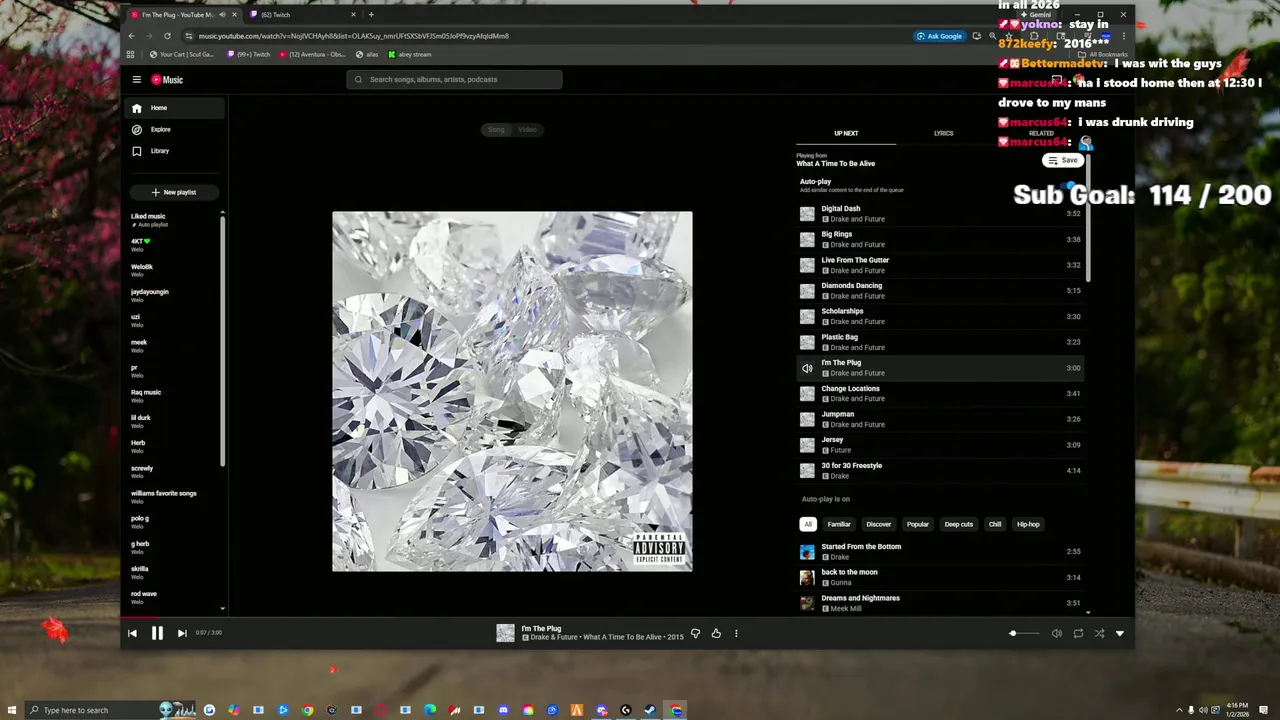Open the Related tab
Viewport: 1280px width, 720px height.
pyautogui.click(x=1041, y=133)
